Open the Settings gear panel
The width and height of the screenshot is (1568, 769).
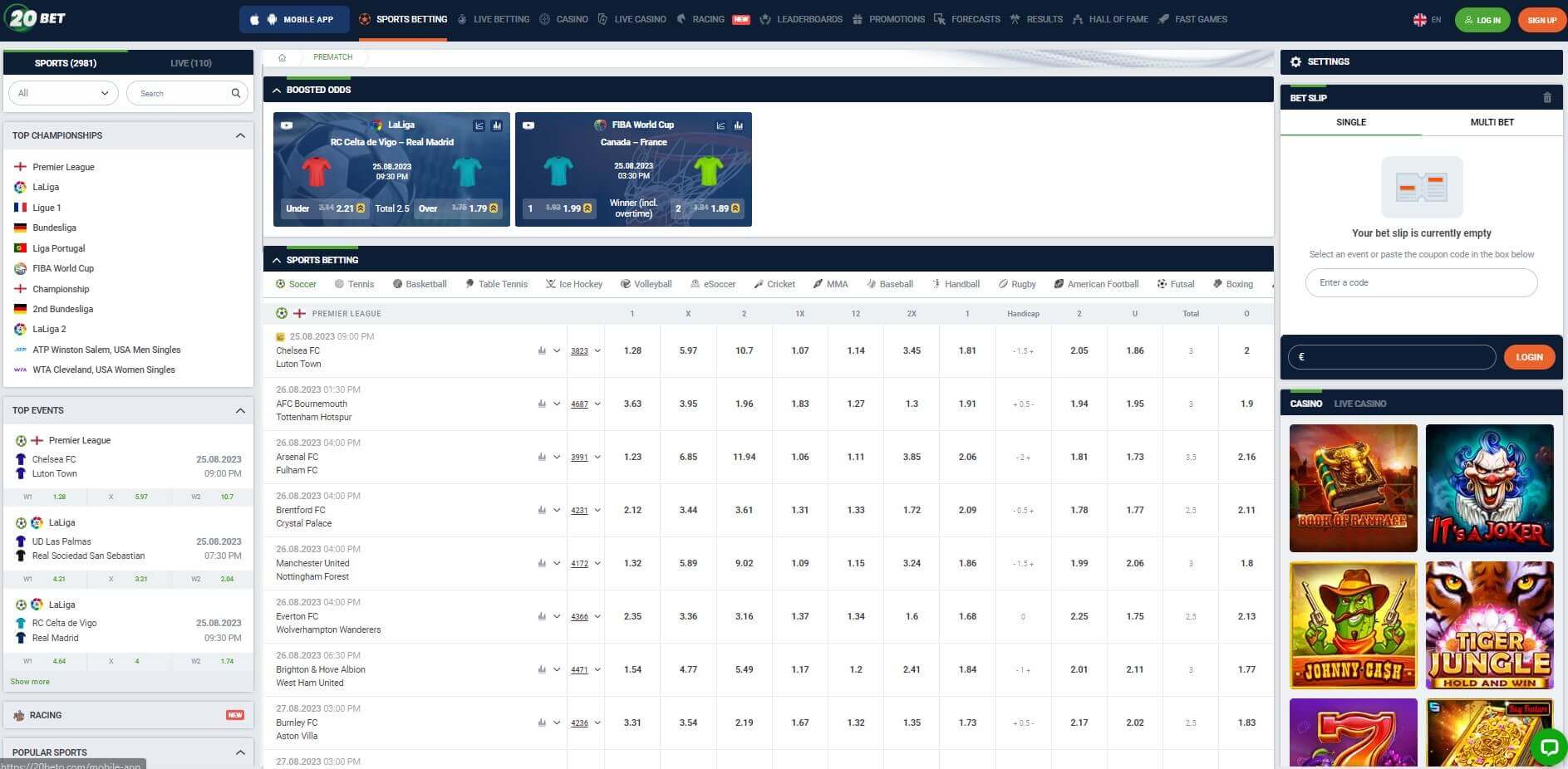[x=1295, y=61]
